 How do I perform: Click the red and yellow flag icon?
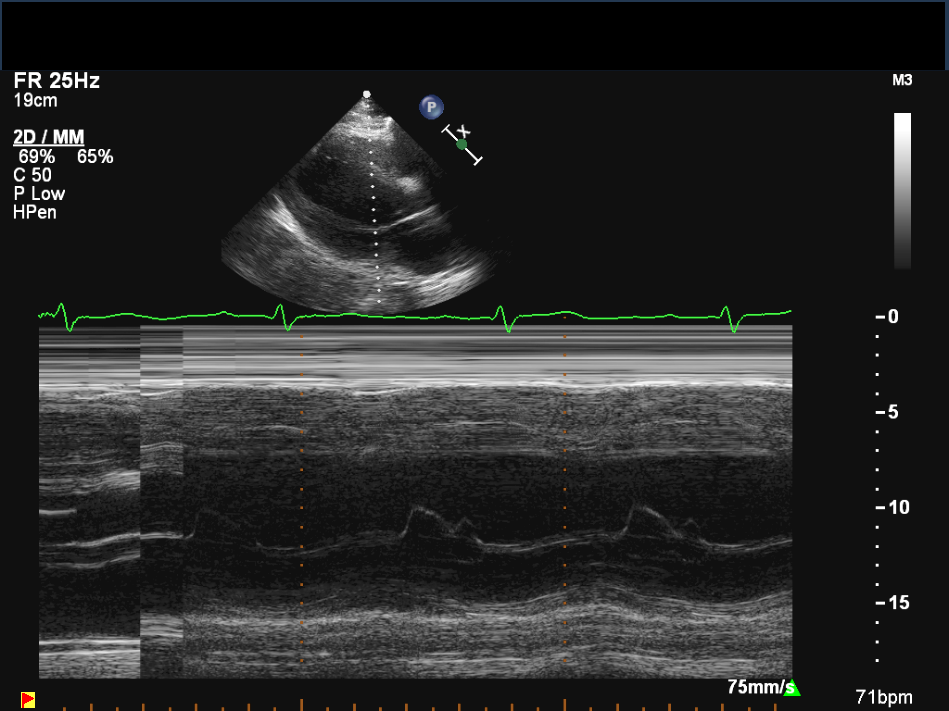point(28,699)
